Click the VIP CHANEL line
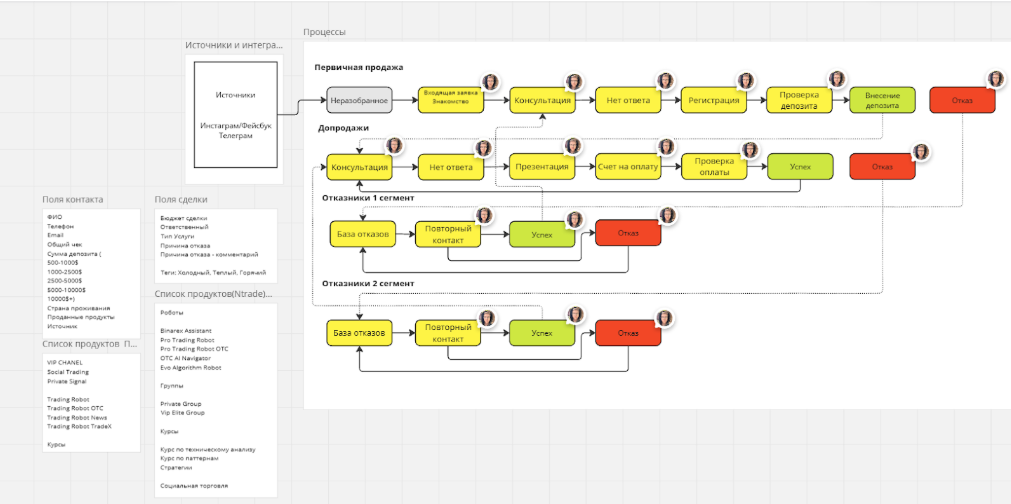This screenshot has width=1011, height=504. click(x=64, y=362)
